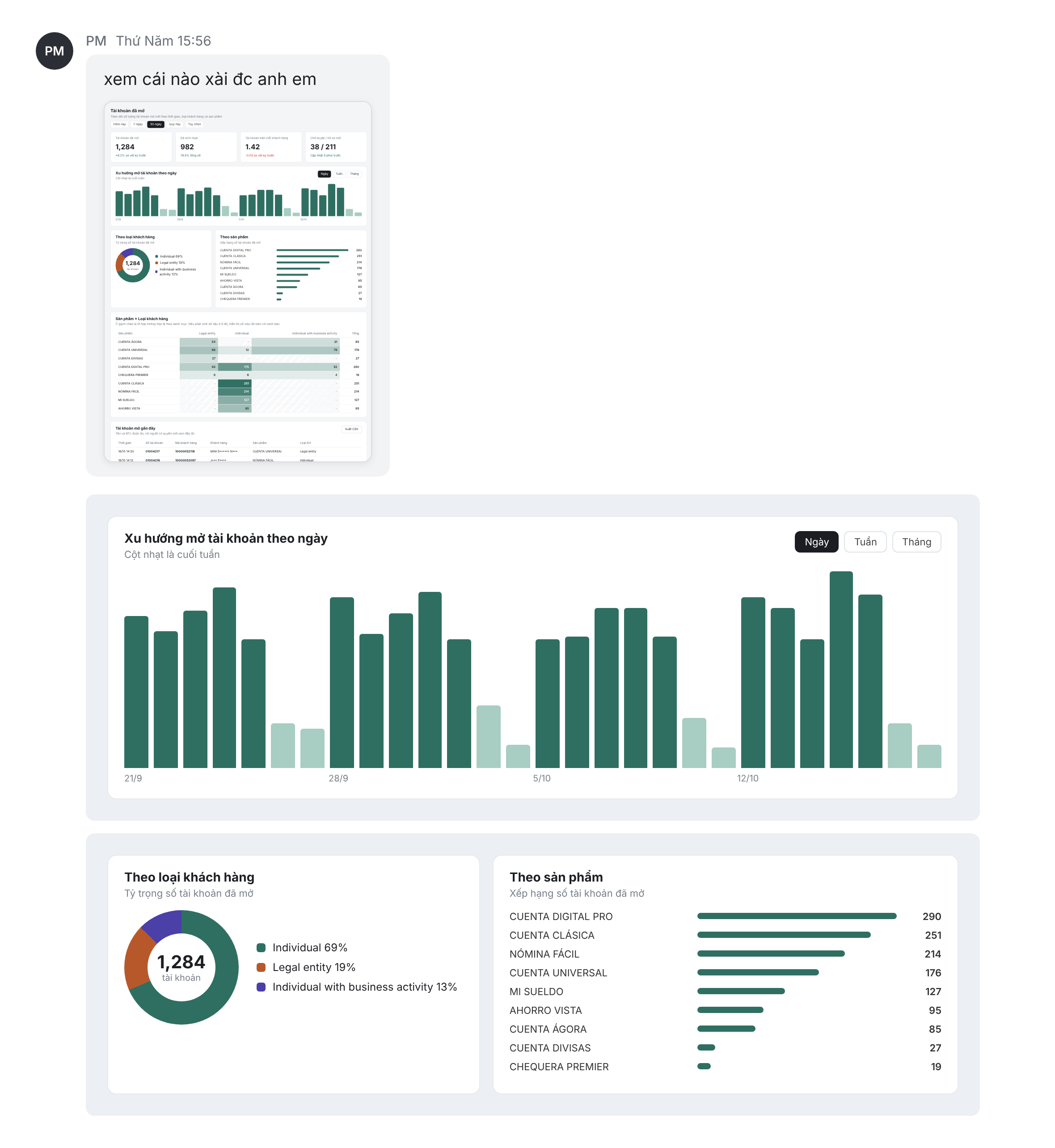Click enlarged subtitle 'Cột nhạt là cuối tuần'
1055x1148 pixels.
(x=172, y=554)
